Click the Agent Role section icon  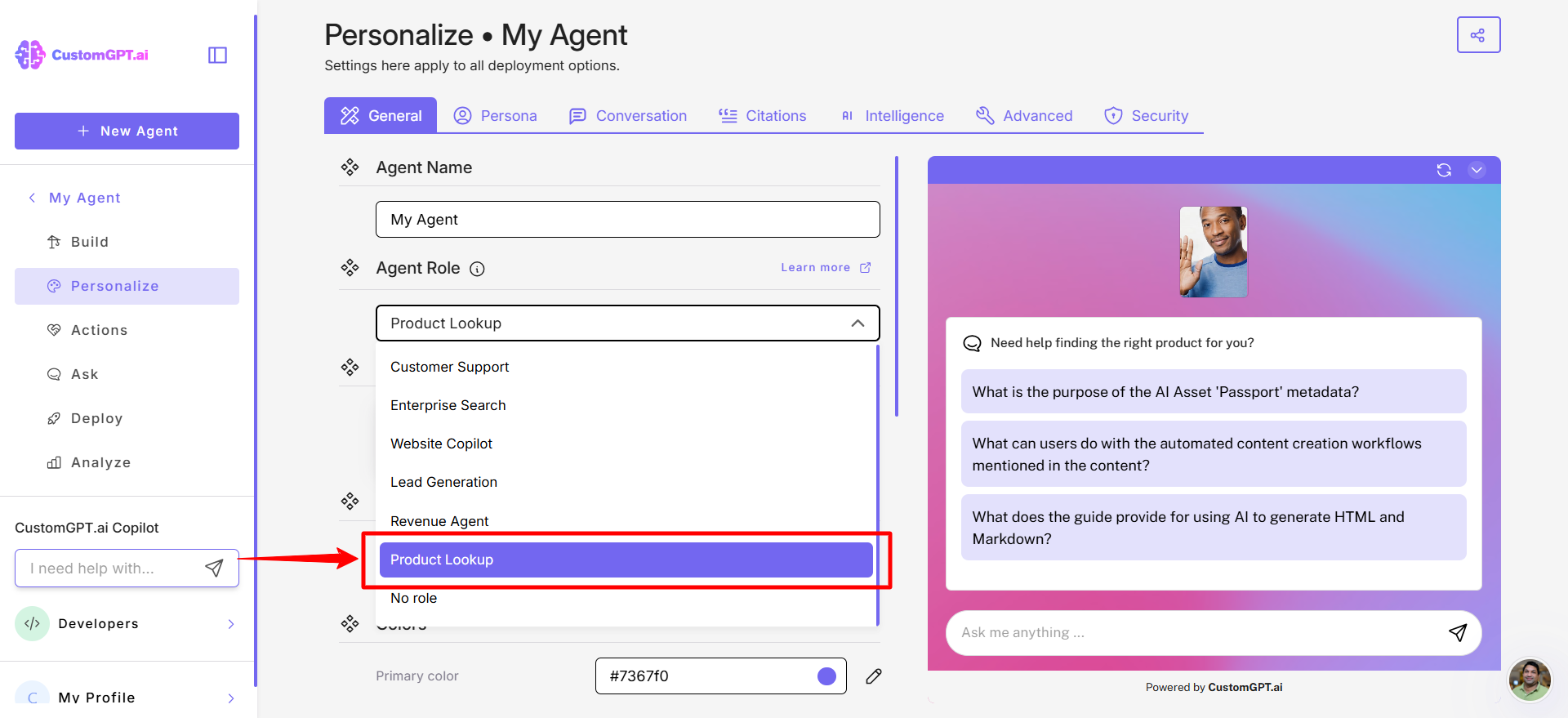tap(350, 268)
